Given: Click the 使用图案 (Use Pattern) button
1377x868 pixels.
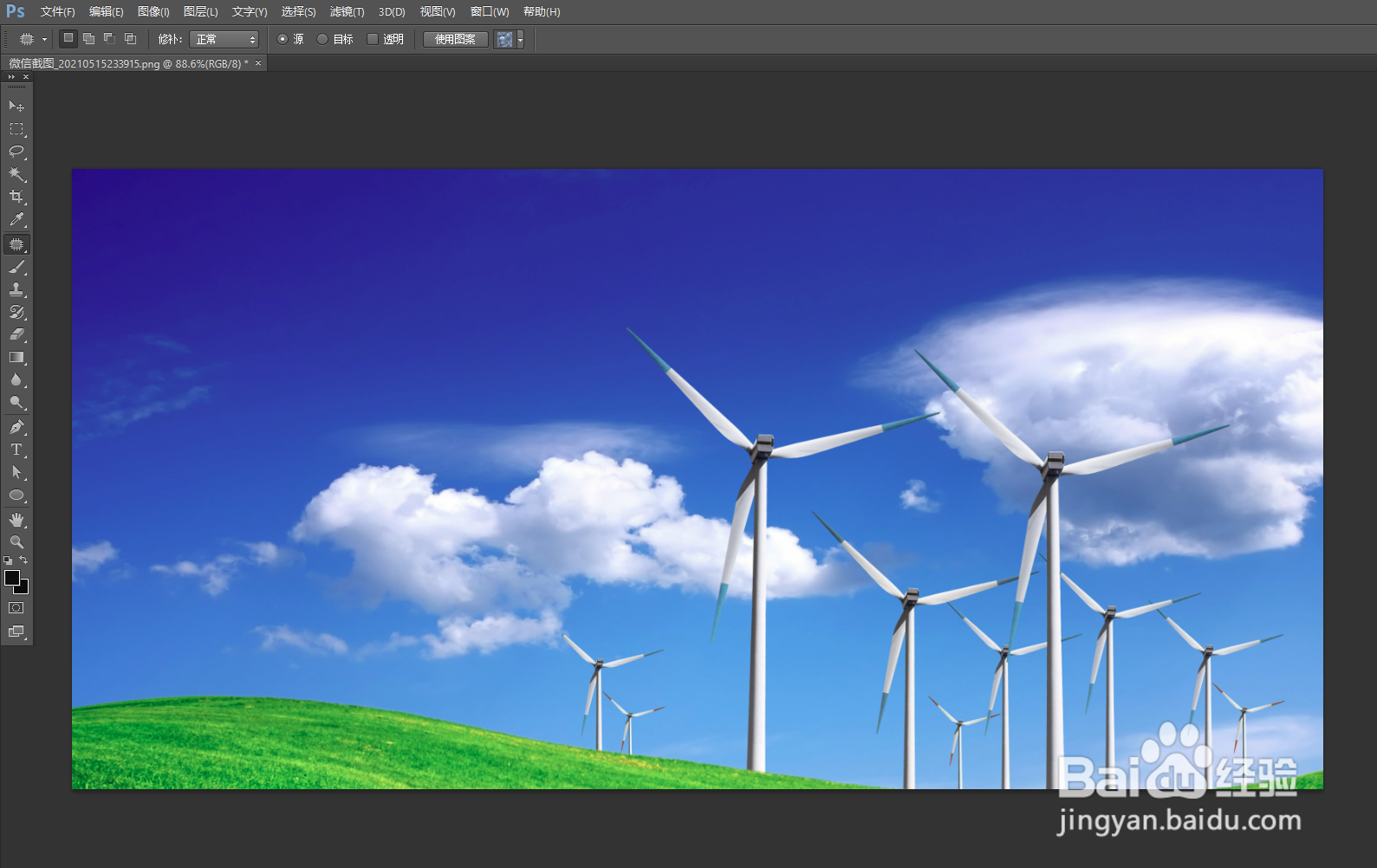Looking at the screenshot, I should tap(456, 39).
